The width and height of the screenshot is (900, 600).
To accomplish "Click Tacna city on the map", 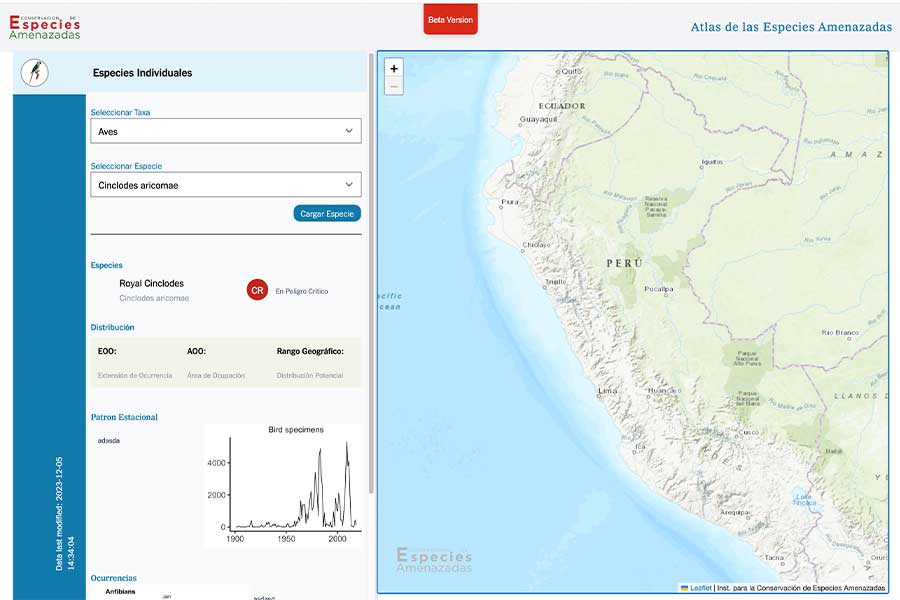I will click(x=774, y=558).
